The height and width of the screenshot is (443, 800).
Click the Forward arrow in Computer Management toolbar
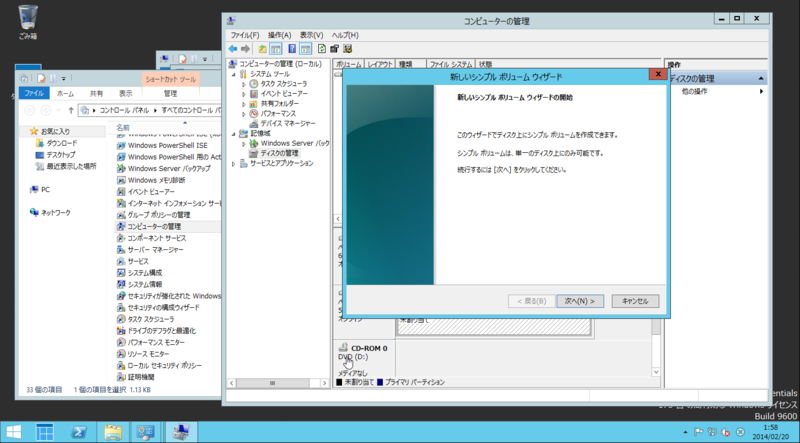pyautogui.click(x=245, y=49)
